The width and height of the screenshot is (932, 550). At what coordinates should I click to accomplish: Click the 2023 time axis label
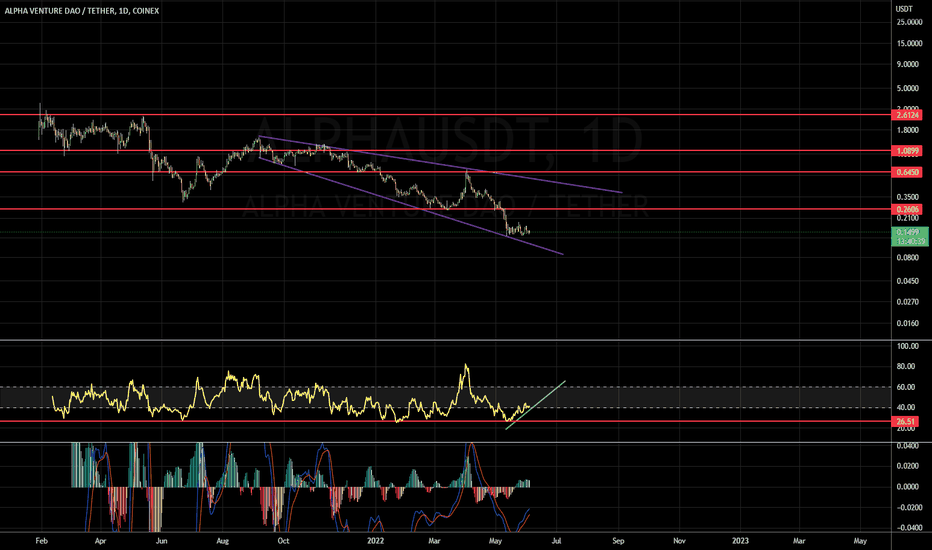coord(740,541)
